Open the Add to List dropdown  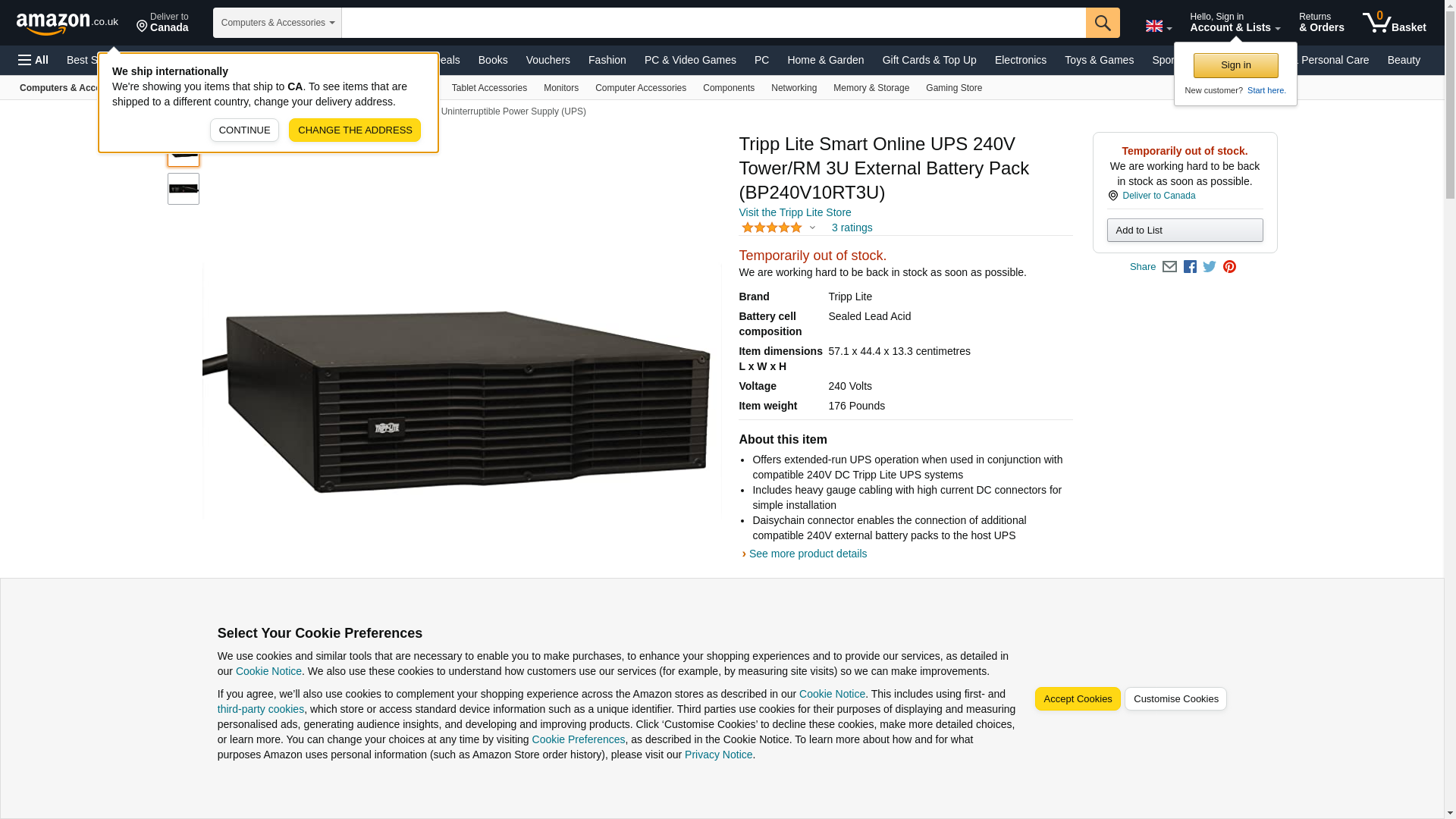pos(1185,231)
